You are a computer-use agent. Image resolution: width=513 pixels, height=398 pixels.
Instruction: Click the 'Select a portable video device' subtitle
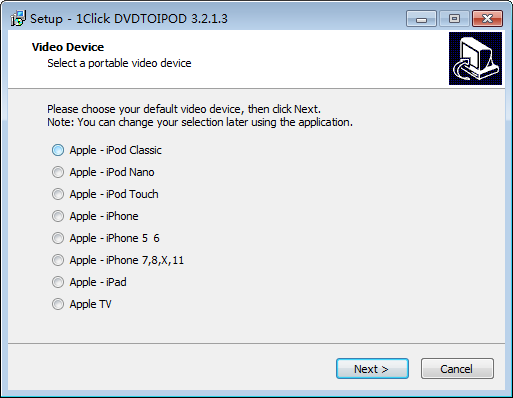(x=119, y=63)
